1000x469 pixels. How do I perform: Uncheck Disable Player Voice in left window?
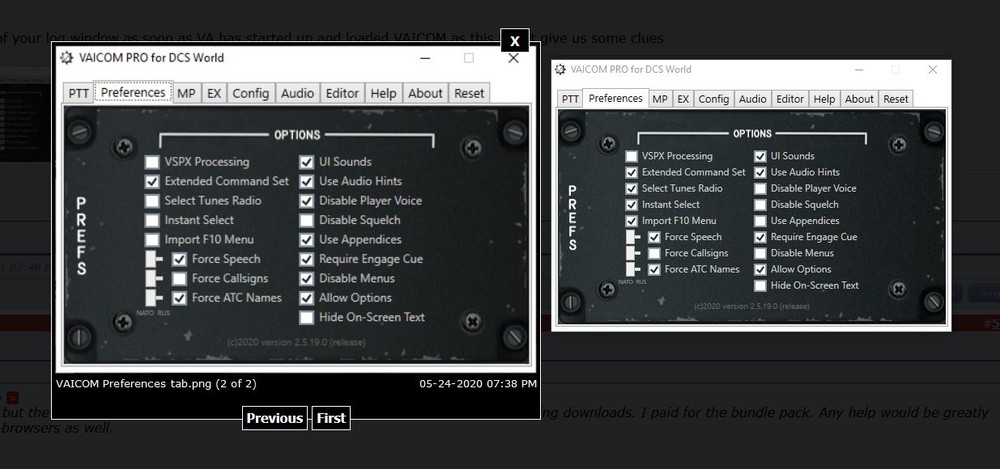[x=307, y=201]
